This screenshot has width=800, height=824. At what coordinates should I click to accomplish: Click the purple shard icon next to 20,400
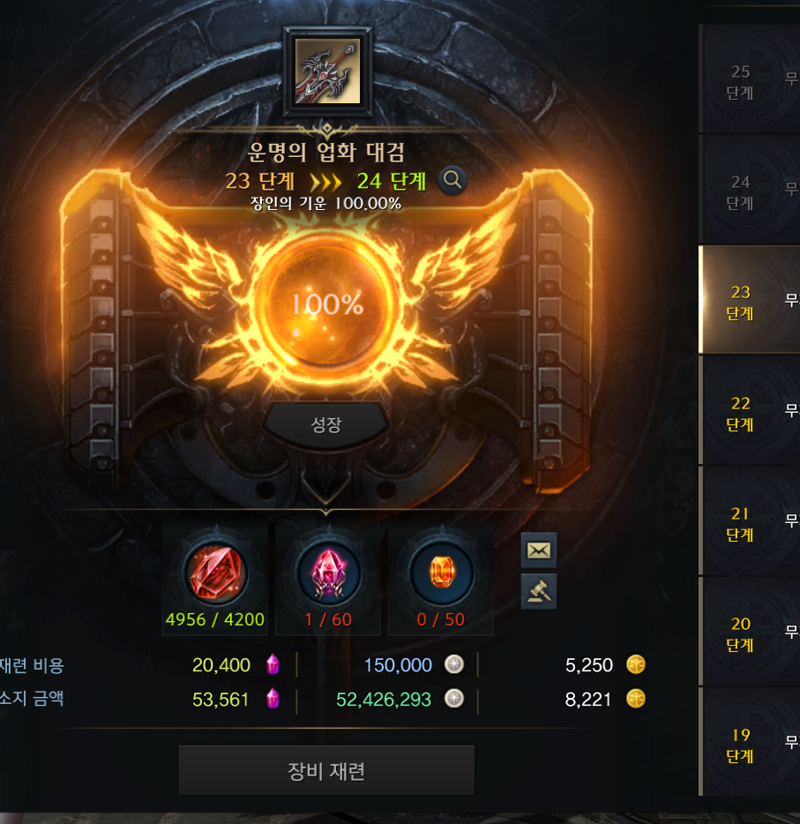273,665
